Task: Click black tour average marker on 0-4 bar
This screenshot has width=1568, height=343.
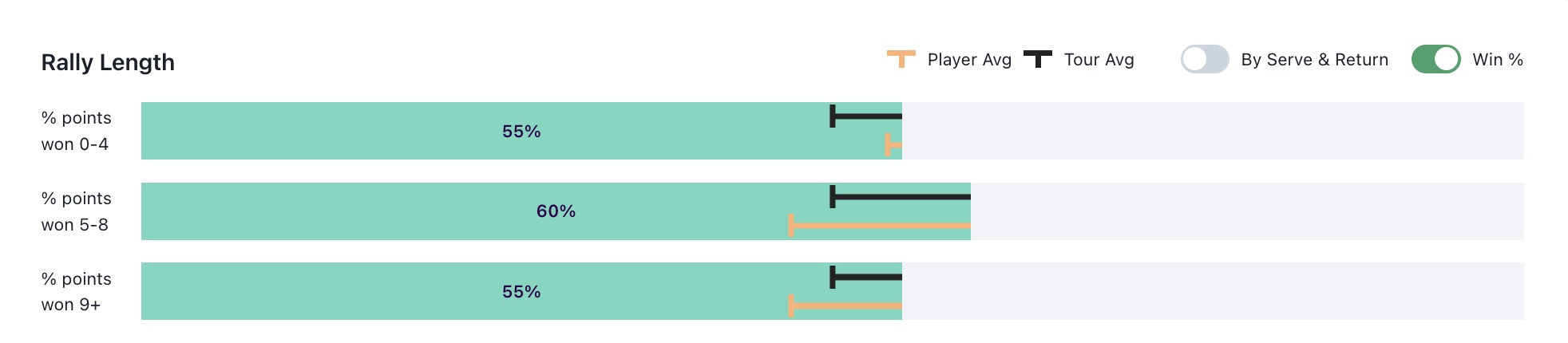Action: [x=833, y=116]
